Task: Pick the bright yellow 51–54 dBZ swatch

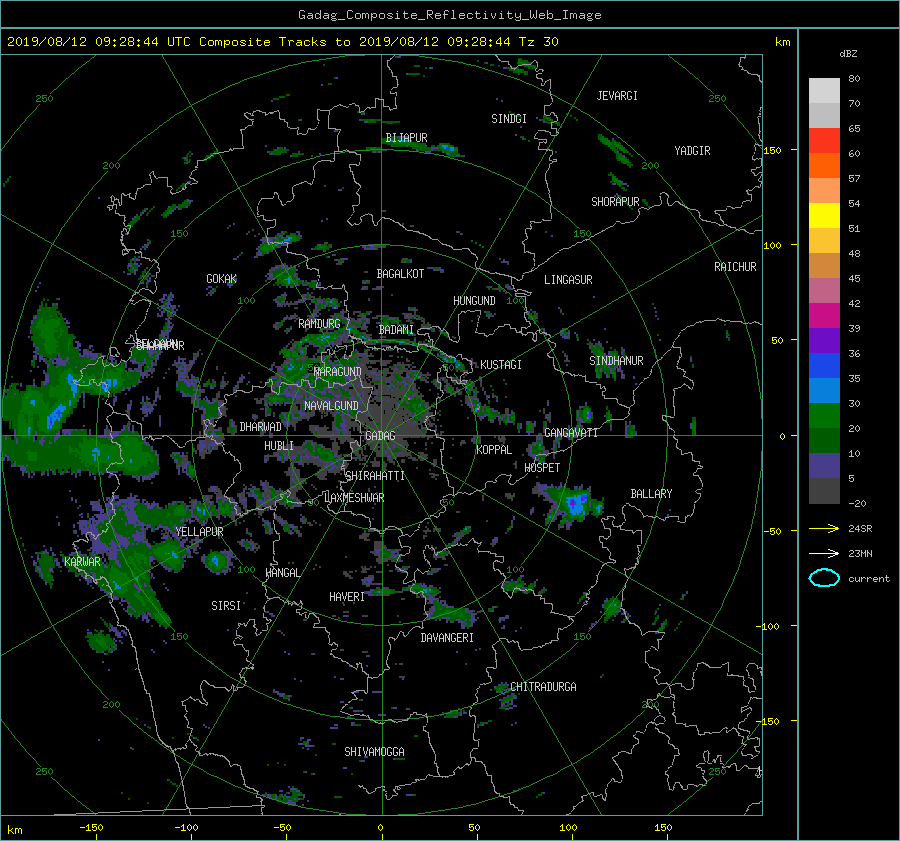Action: 824,216
